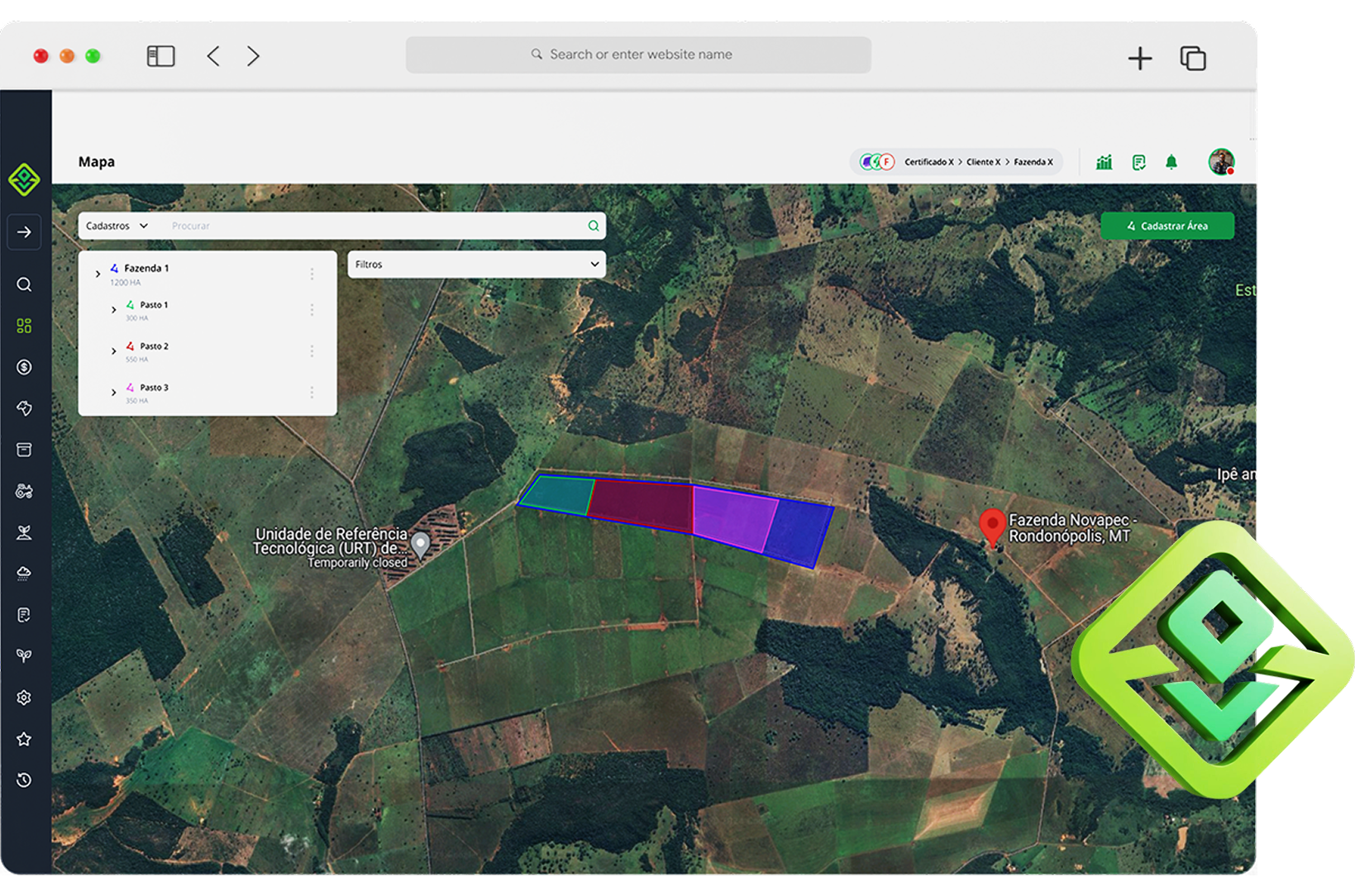
Task: Select the green dashboard grid icon
Action: (x=24, y=326)
